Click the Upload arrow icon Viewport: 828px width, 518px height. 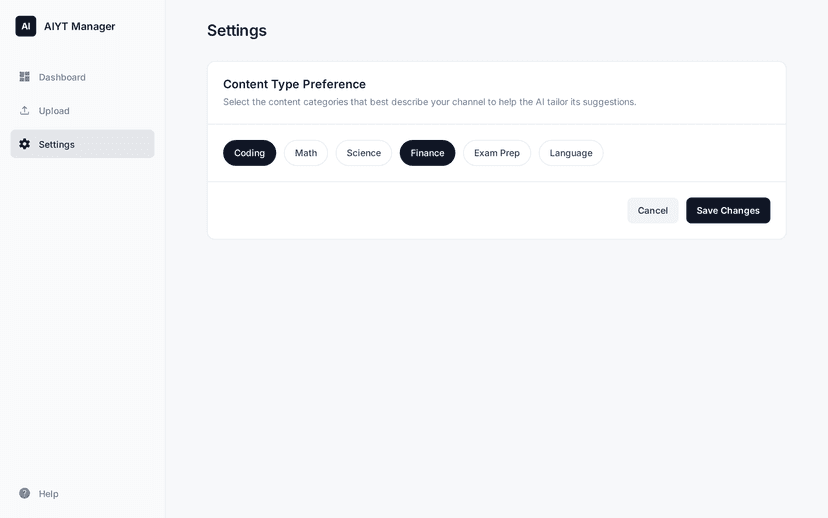[x=25, y=111]
